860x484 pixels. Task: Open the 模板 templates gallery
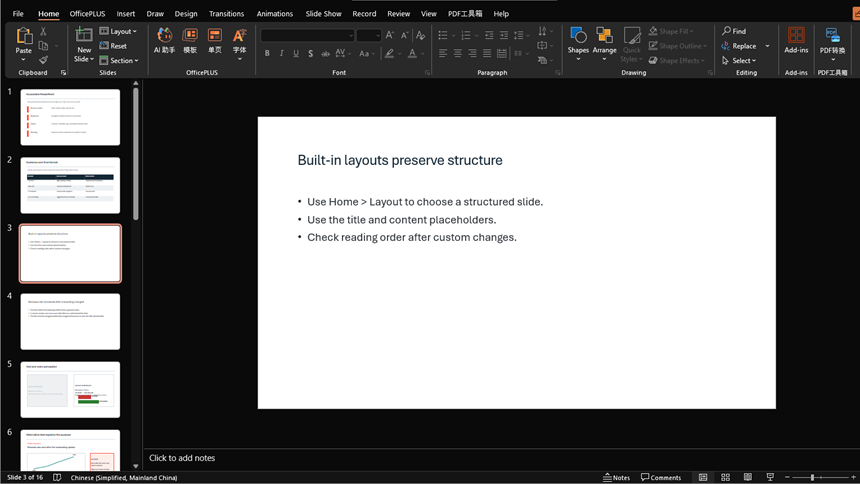coord(190,35)
